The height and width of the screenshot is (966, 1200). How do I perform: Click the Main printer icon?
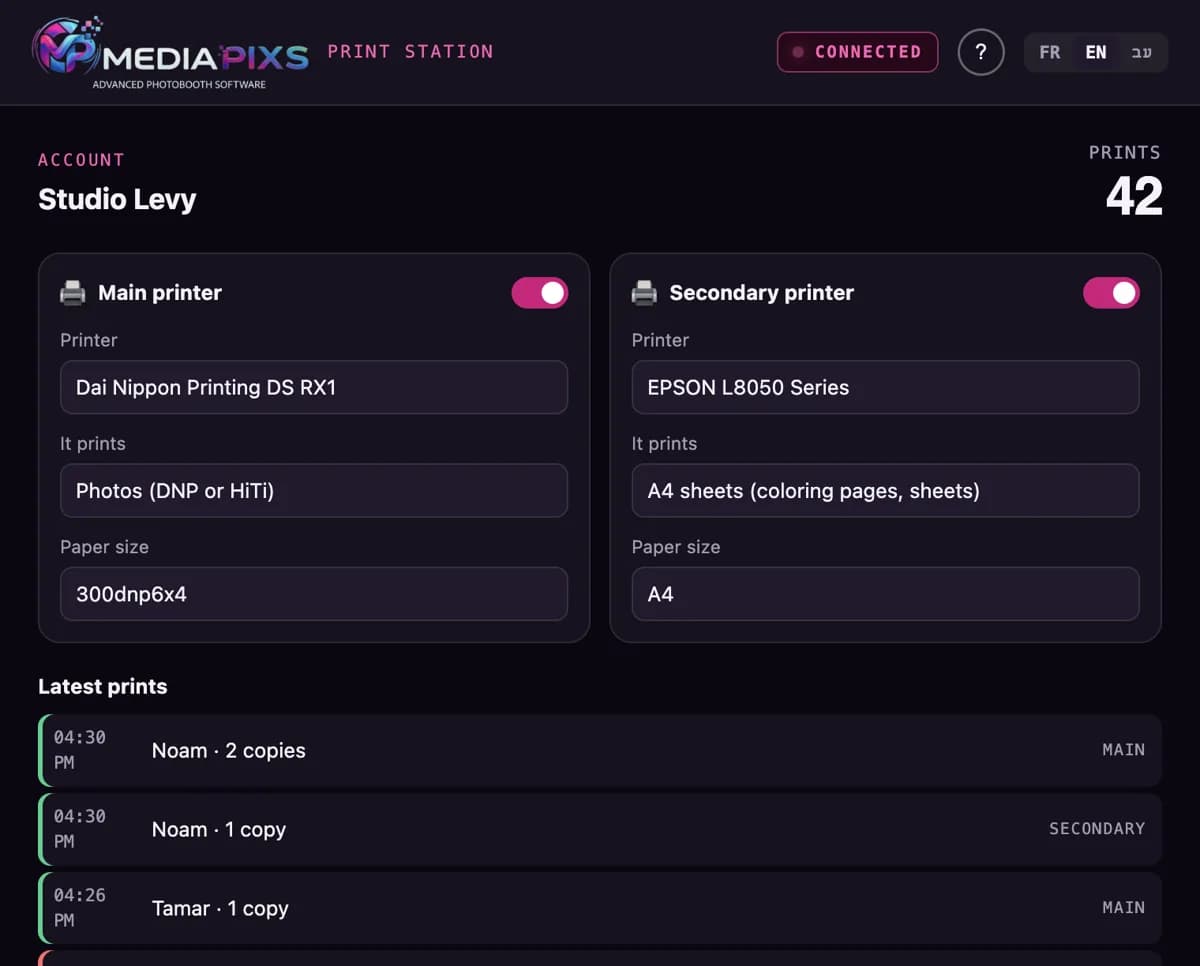point(73,293)
